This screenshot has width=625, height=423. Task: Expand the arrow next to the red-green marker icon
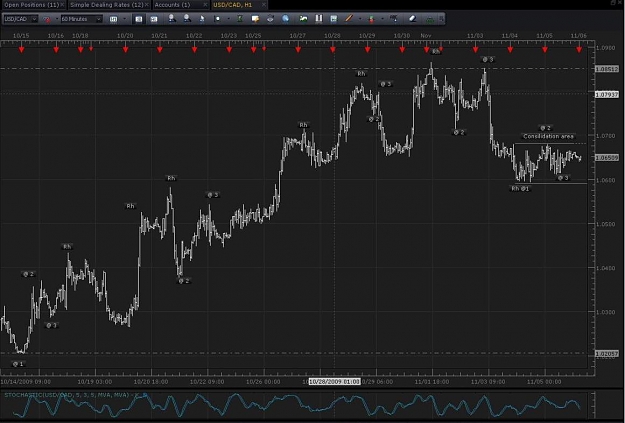point(382,19)
